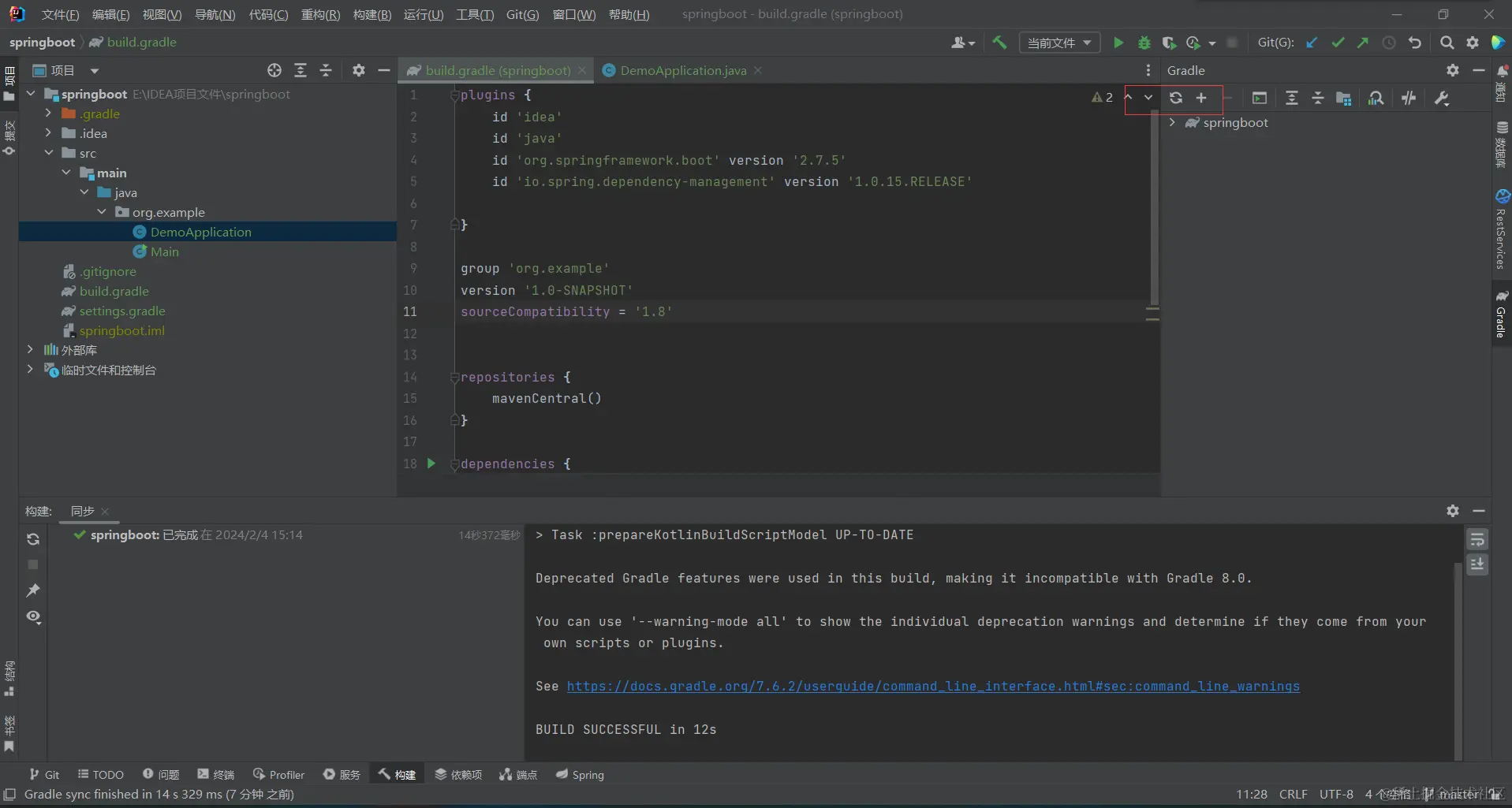Open the 终端 tool window button
1512x808 pixels.
pos(216,774)
